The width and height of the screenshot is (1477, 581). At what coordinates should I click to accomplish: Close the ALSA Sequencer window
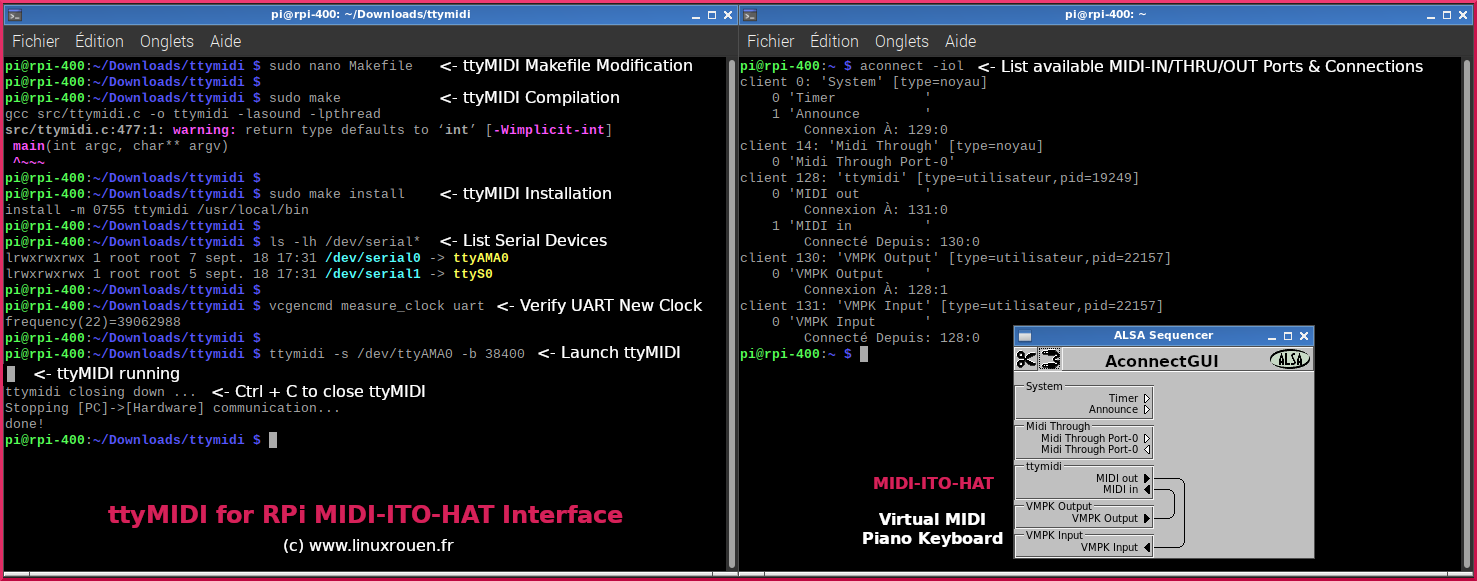click(1304, 336)
